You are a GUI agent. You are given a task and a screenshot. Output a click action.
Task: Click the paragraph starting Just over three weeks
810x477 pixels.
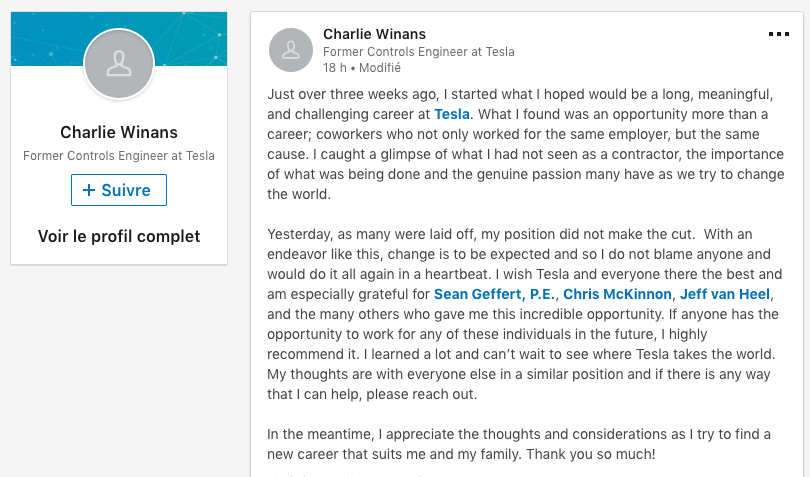(x=526, y=144)
